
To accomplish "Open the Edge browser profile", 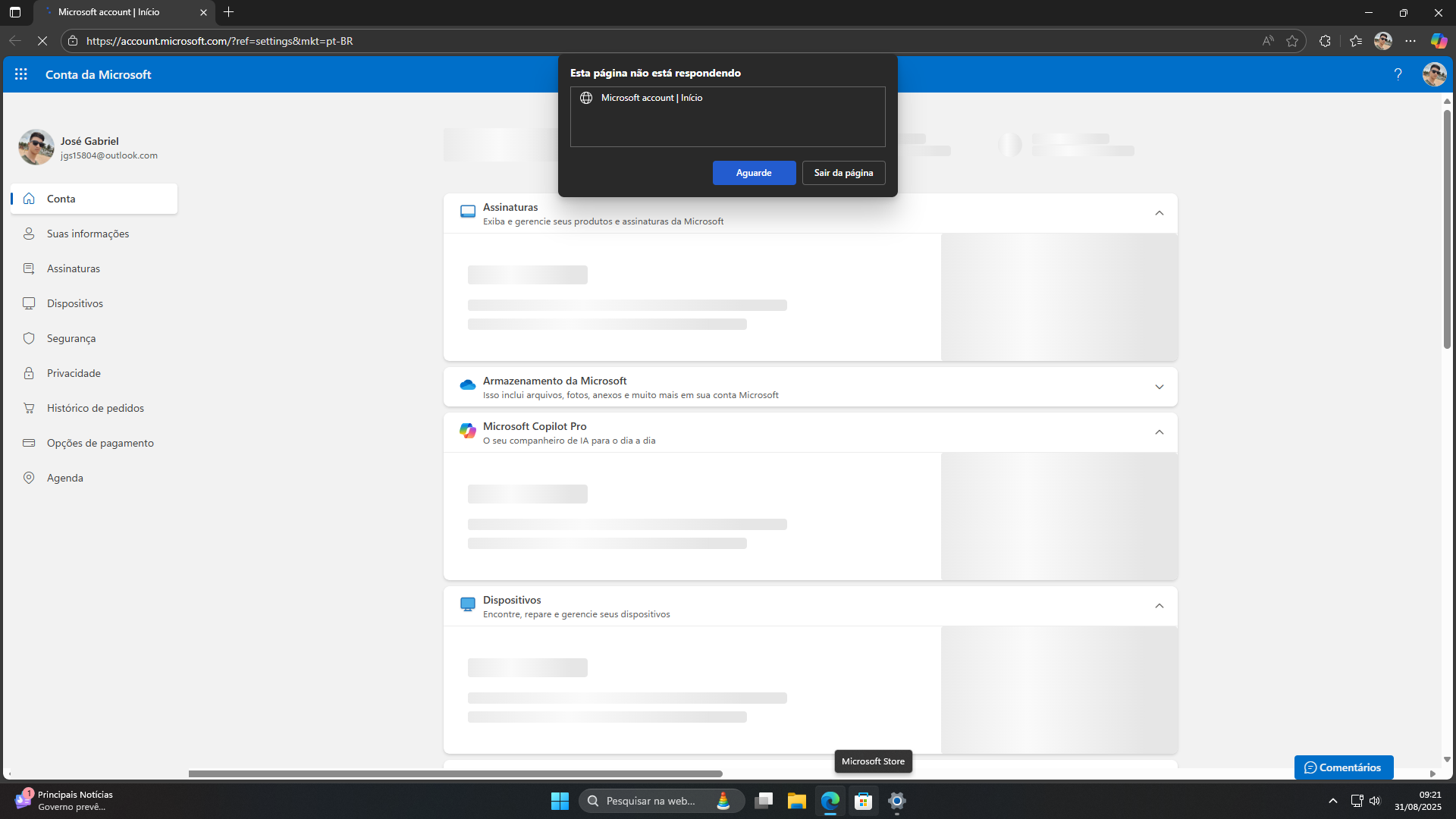I will pyautogui.click(x=1383, y=41).
